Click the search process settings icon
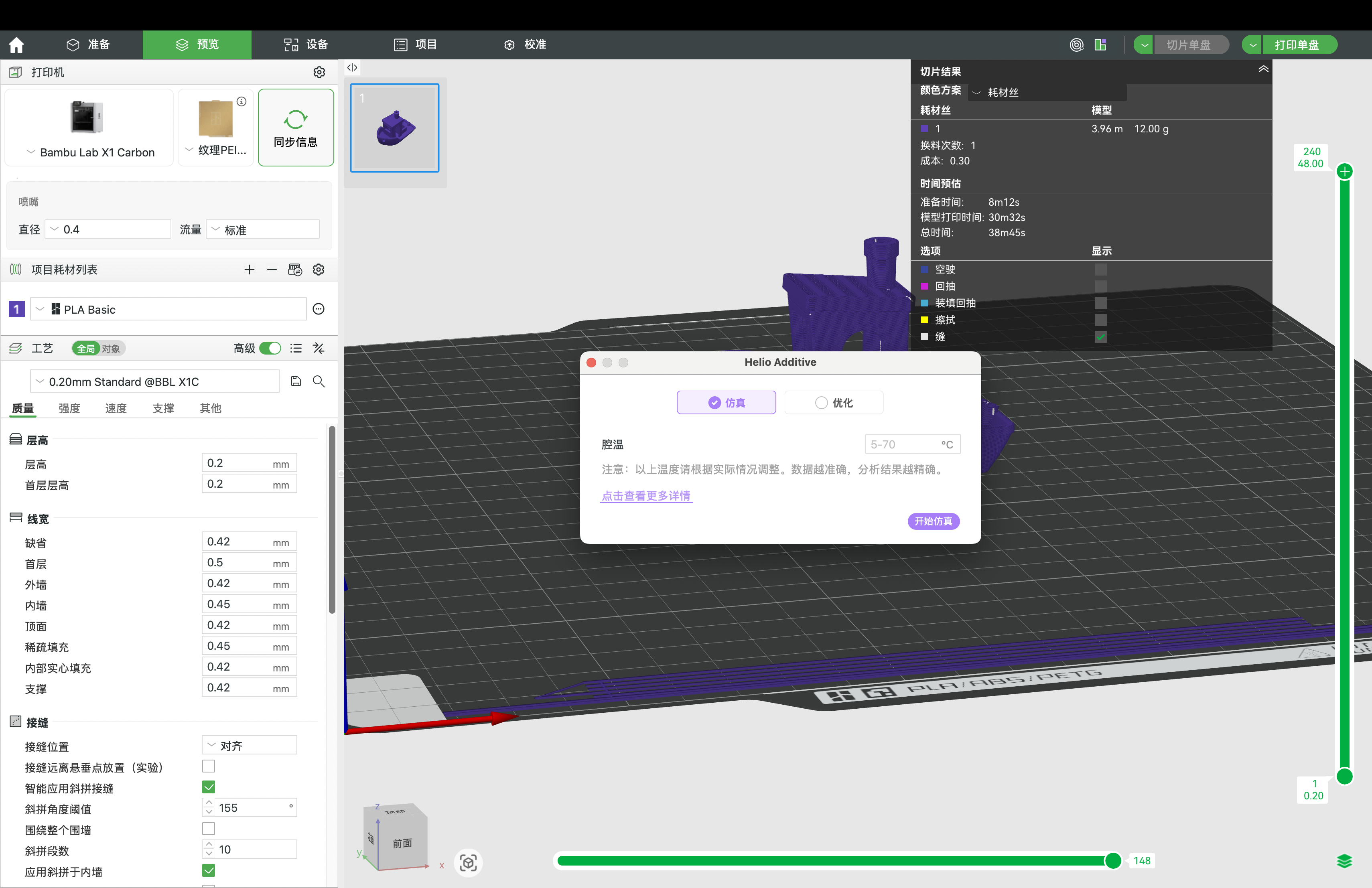This screenshot has width=1372, height=888. pos(318,381)
